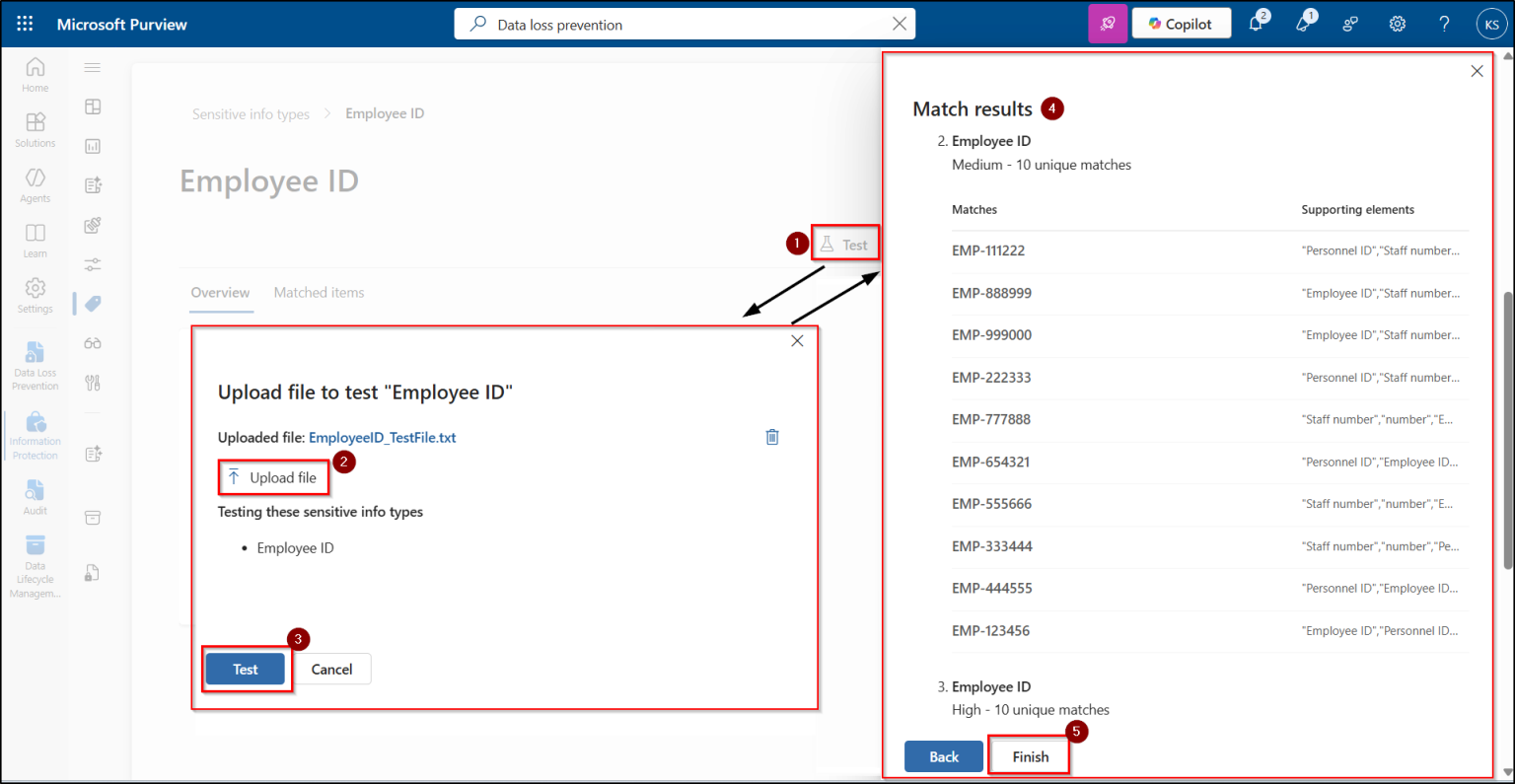
Task: Open the announcements megaphone icon
Action: [x=1304, y=23]
